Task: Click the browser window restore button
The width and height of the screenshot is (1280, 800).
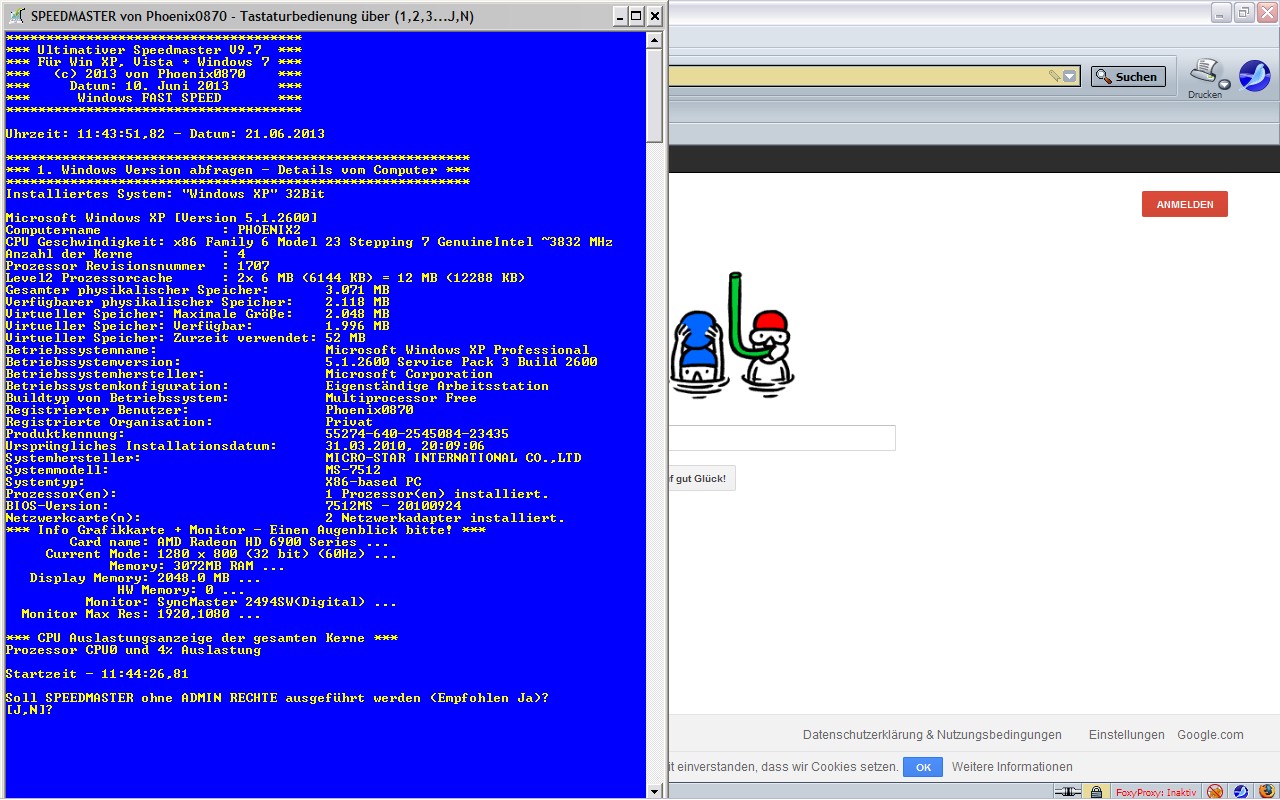Action: click(1243, 12)
